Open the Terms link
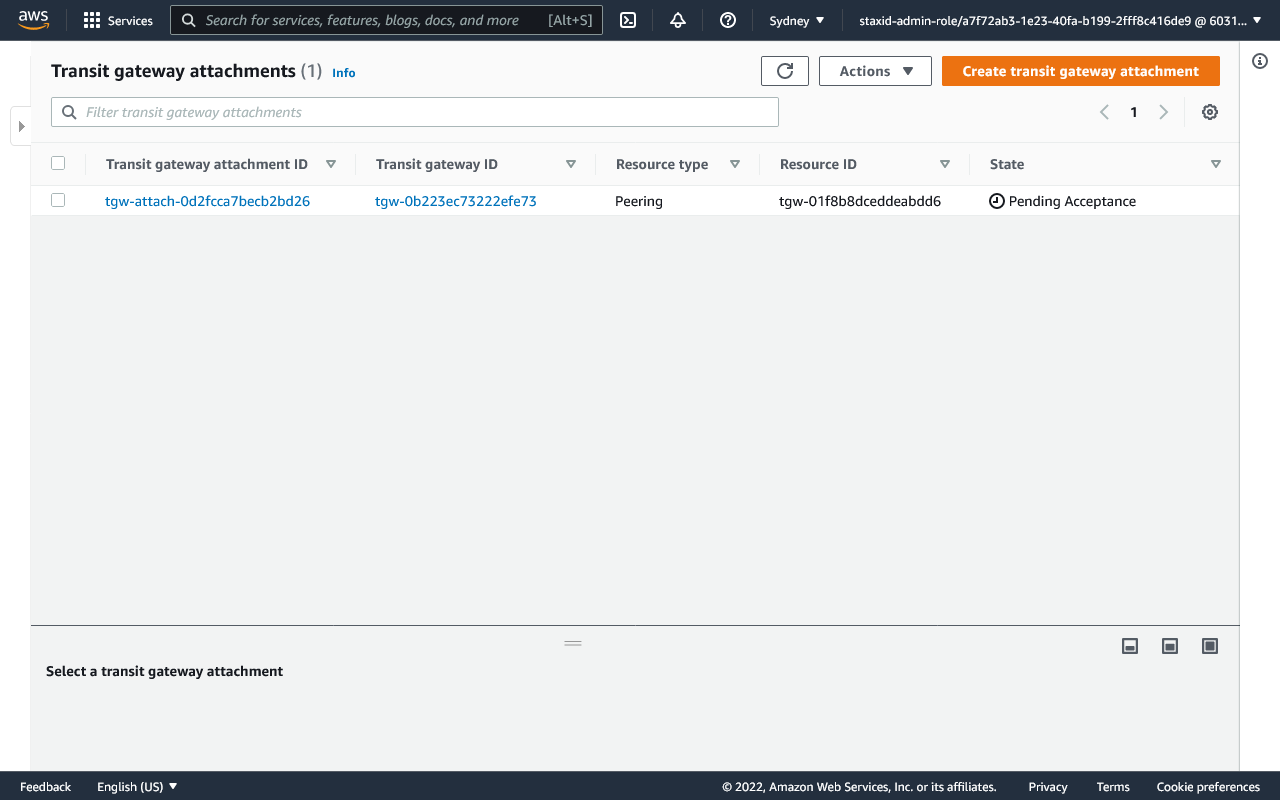1280x800 pixels. (x=1113, y=787)
